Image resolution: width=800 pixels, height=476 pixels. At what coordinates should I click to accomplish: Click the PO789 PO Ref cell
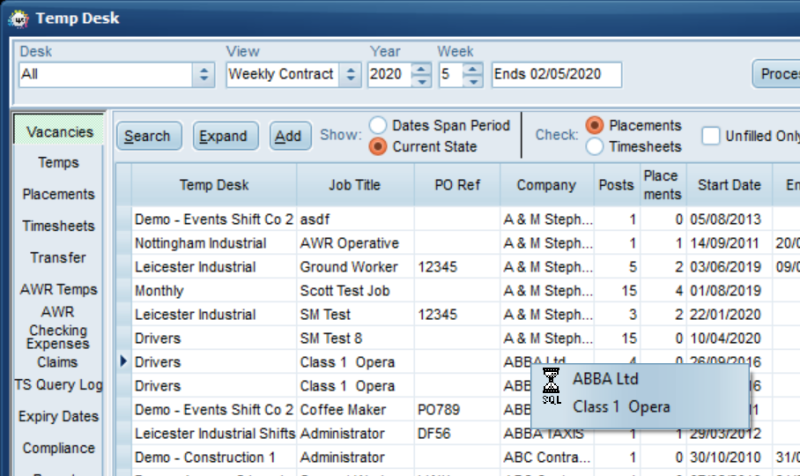click(x=457, y=410)
